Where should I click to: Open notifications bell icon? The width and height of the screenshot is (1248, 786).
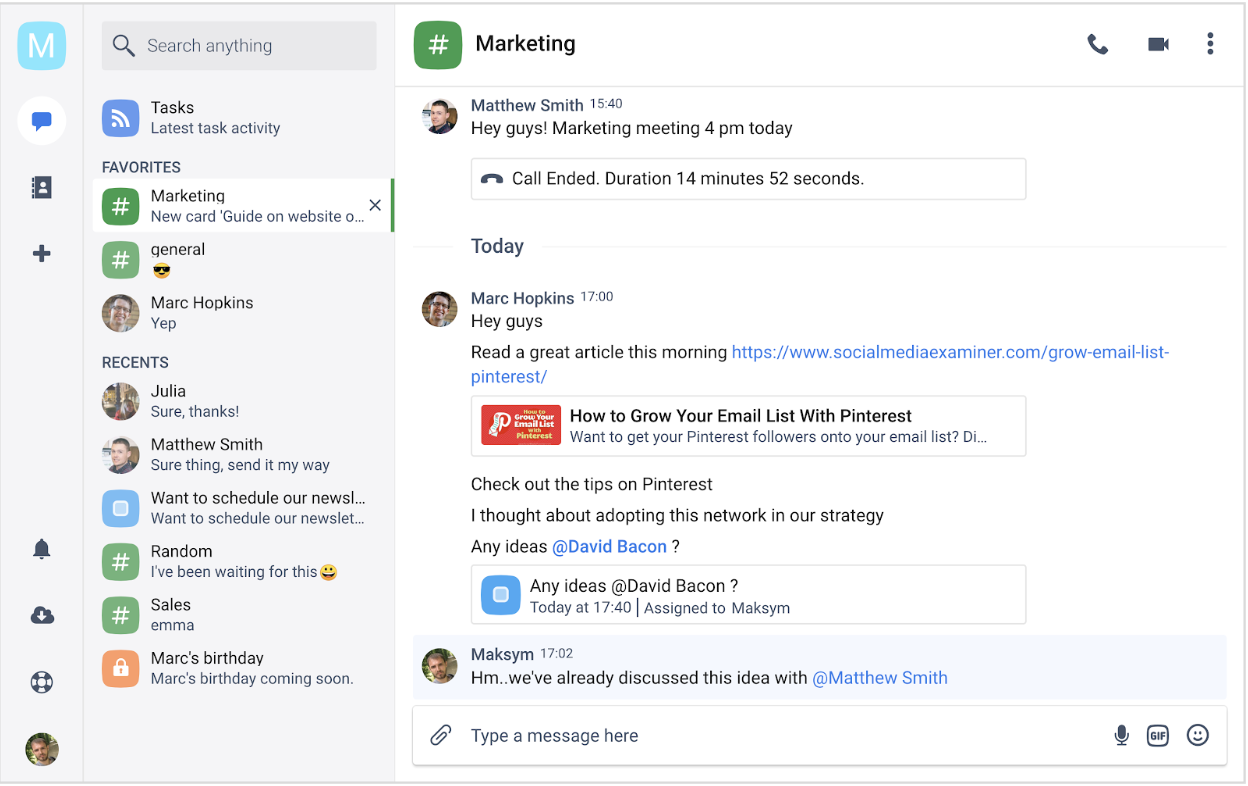coord(41,549)
